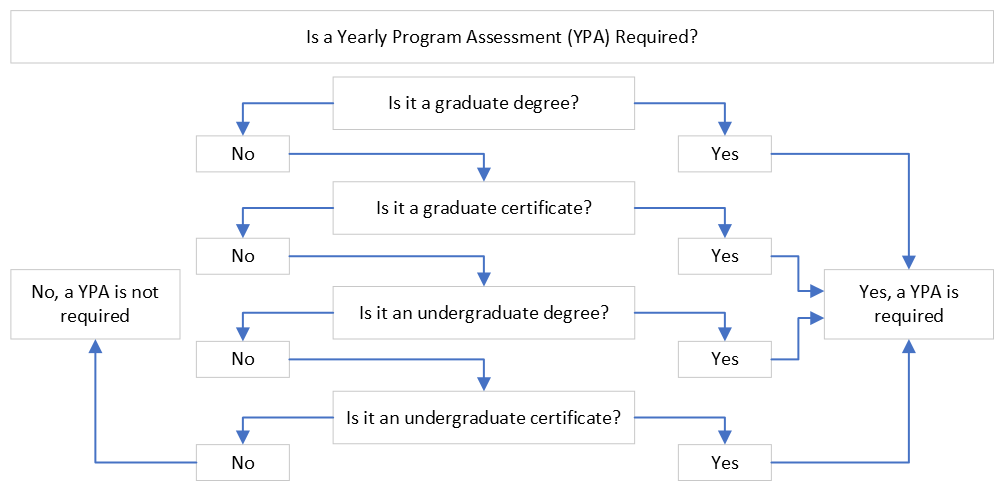Viewport: 1004px width, 494px height.
Task: Select the No box under undergraduate certificate question
Action: [x=243, y=463]
